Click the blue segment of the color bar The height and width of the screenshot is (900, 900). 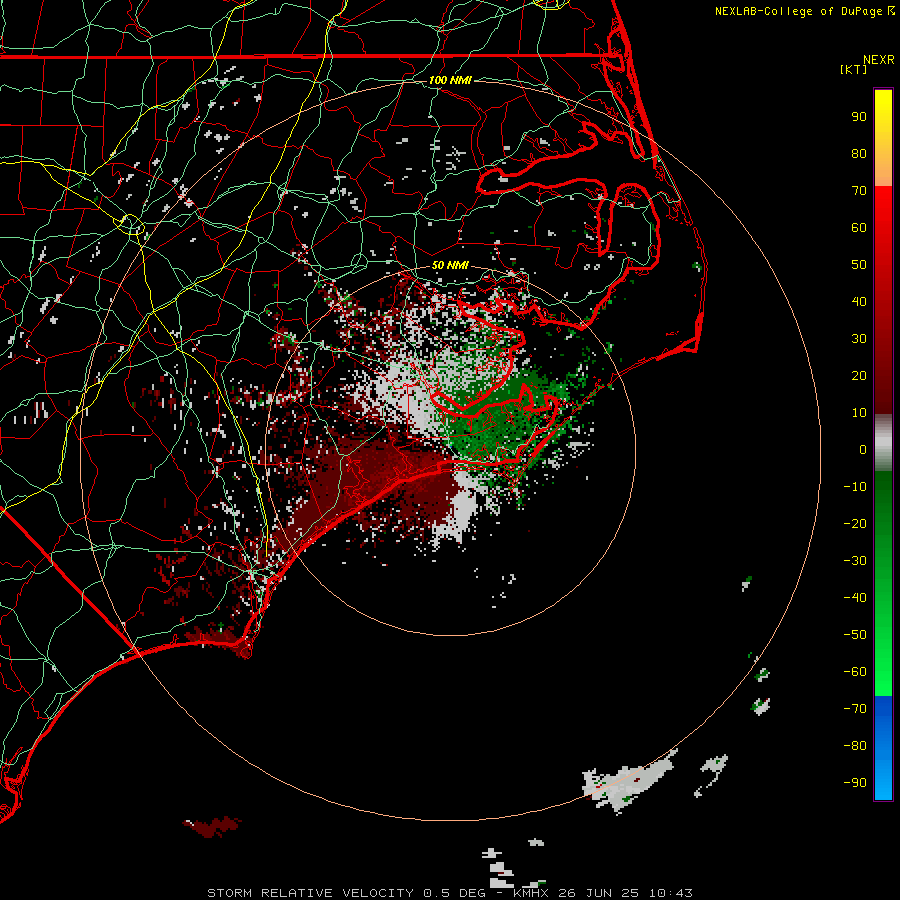point(883,748)
